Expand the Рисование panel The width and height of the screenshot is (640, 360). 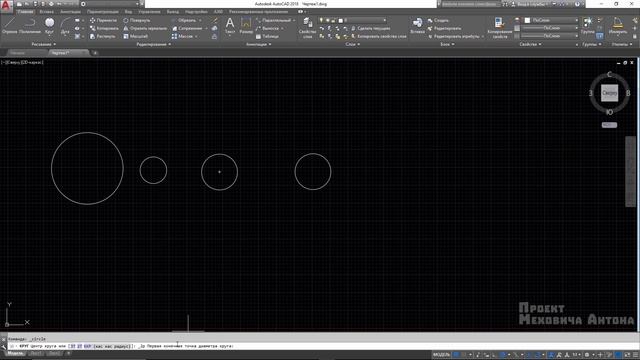tap(44, 44)
